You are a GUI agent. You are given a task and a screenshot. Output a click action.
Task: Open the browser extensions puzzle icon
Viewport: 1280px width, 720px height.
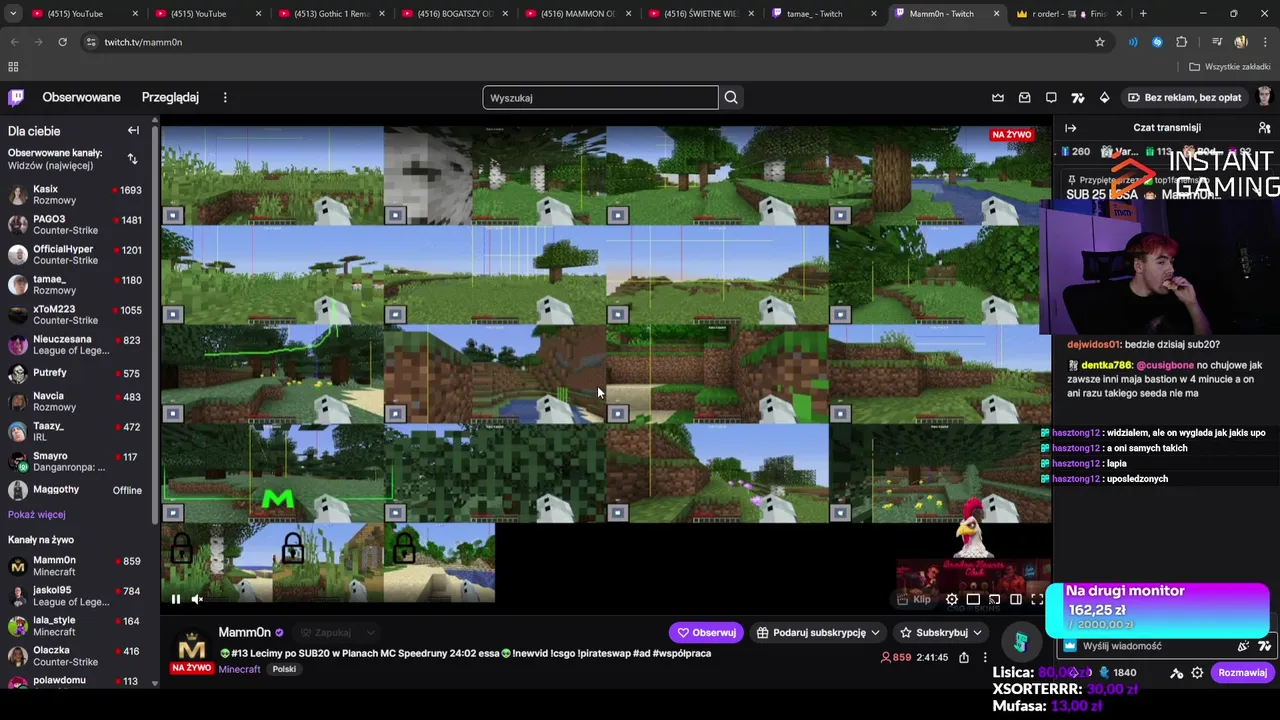pyautogui.click(x=1181, y=42)
